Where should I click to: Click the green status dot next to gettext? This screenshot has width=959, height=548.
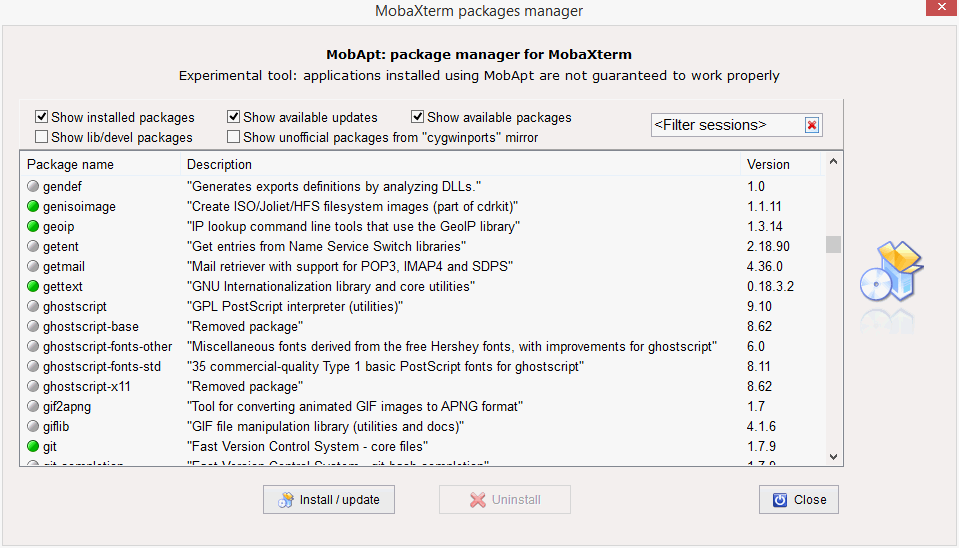point(33,287)
